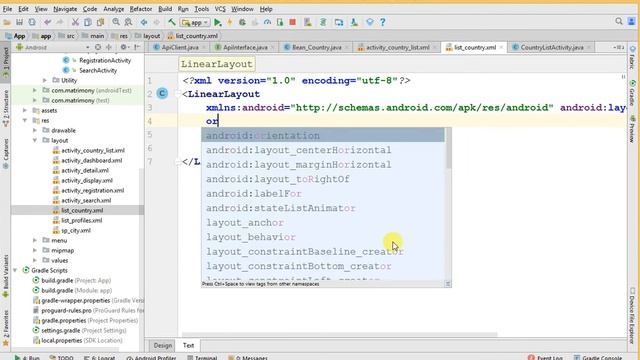Collapse the Gradle Scripts node
Screen dimensions: 640x360
(15, 271)
